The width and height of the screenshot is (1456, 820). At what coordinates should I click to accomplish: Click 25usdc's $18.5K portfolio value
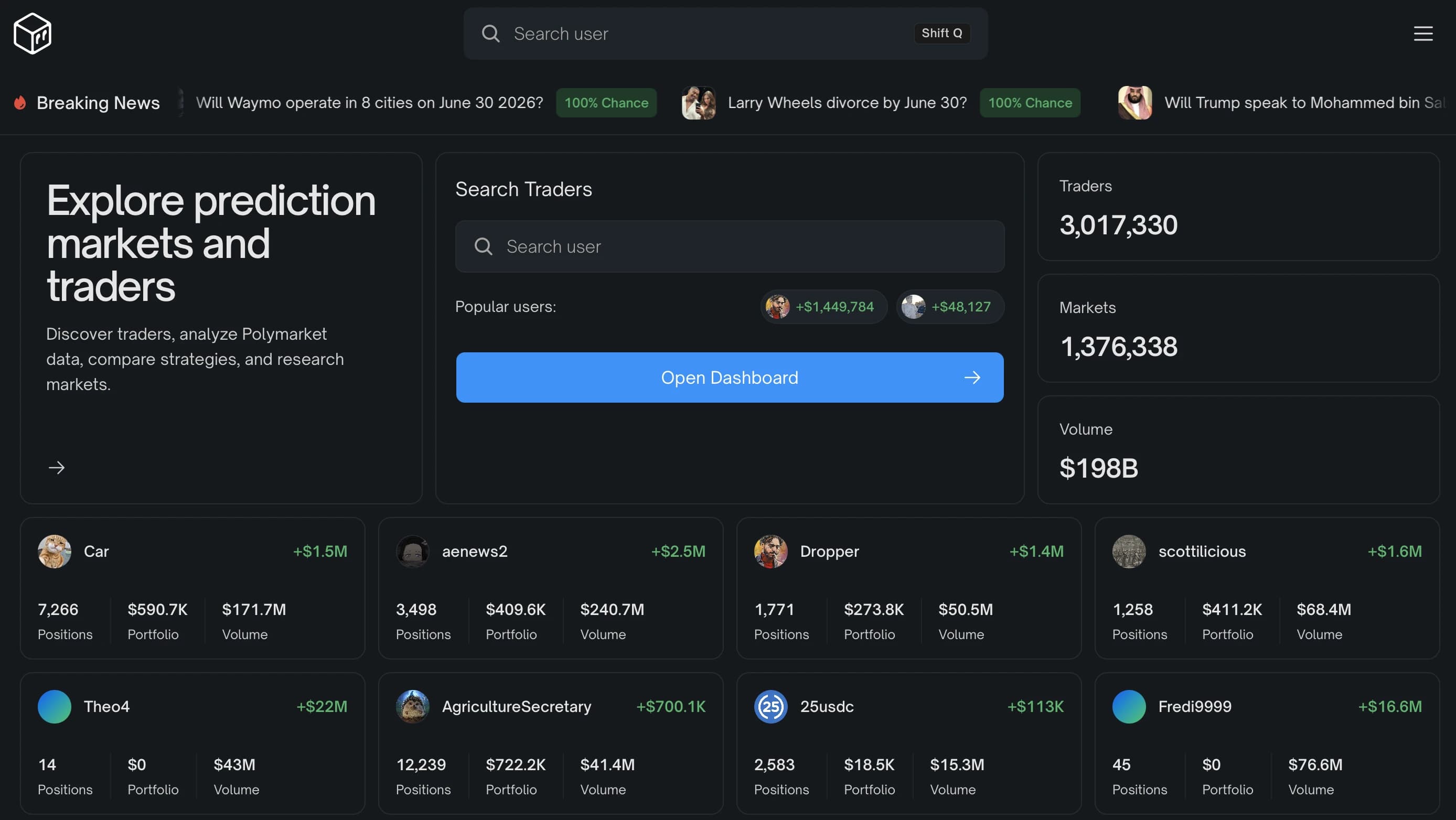(x=869, y=764)
